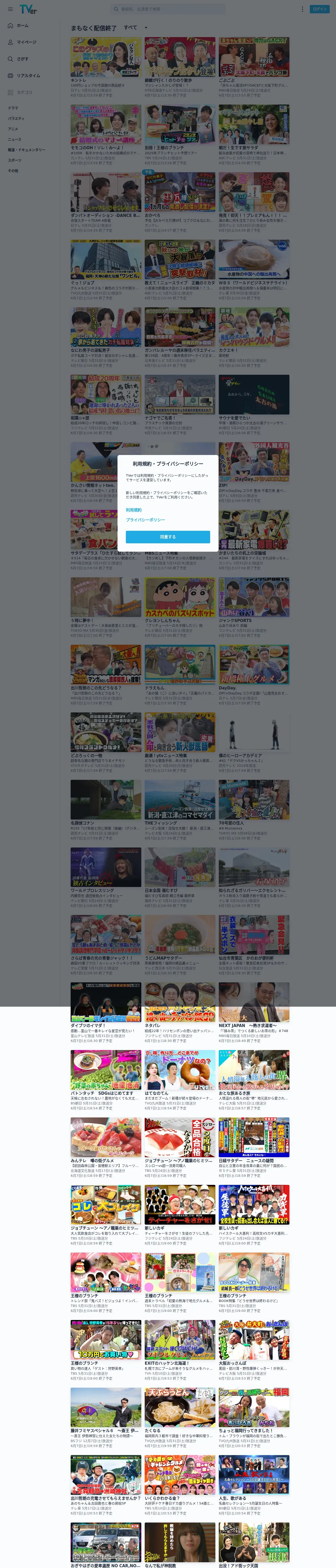Click the ダイブツのイマダ! program title
Viewport: 336px width, 1568px height.
point(88,1026)
